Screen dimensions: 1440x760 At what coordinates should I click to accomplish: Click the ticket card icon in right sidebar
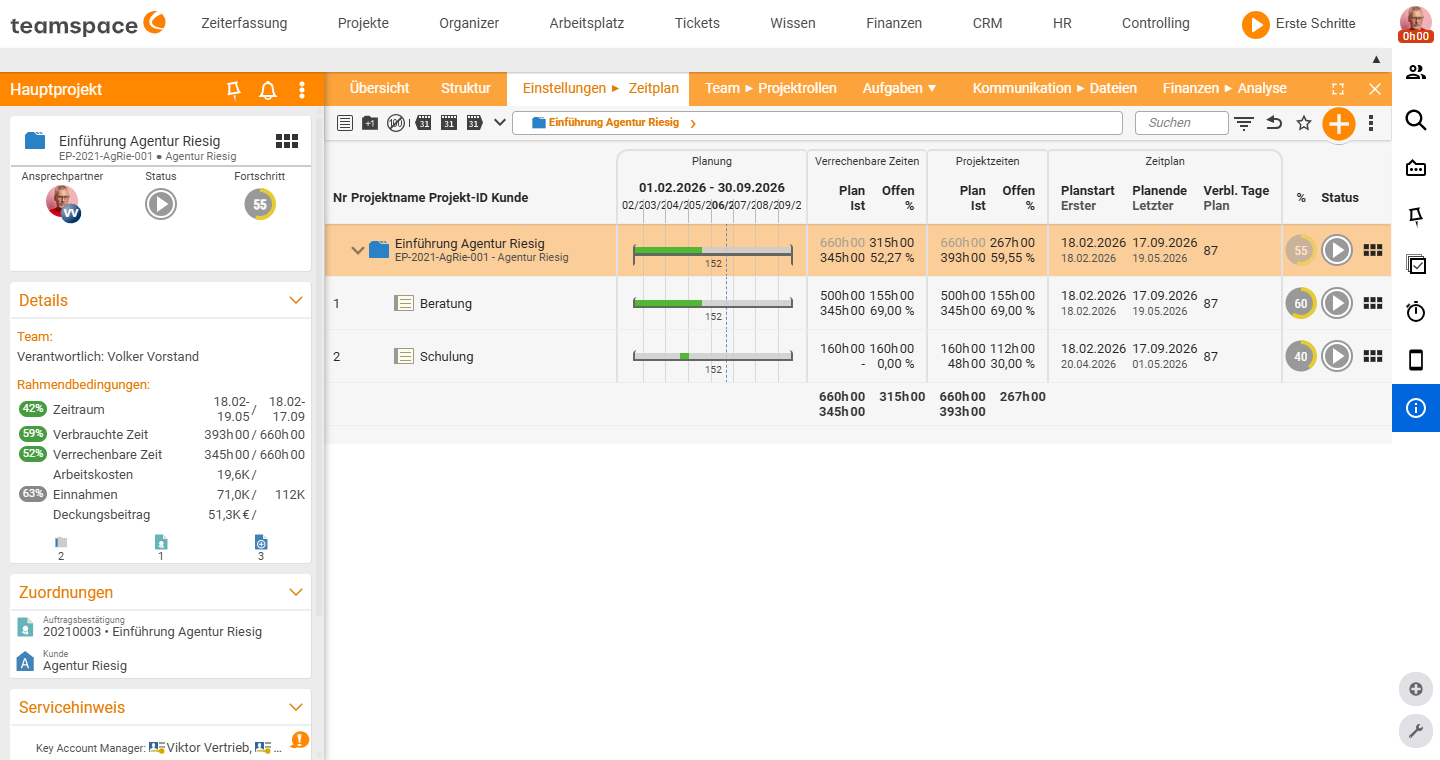(1416, 168)
